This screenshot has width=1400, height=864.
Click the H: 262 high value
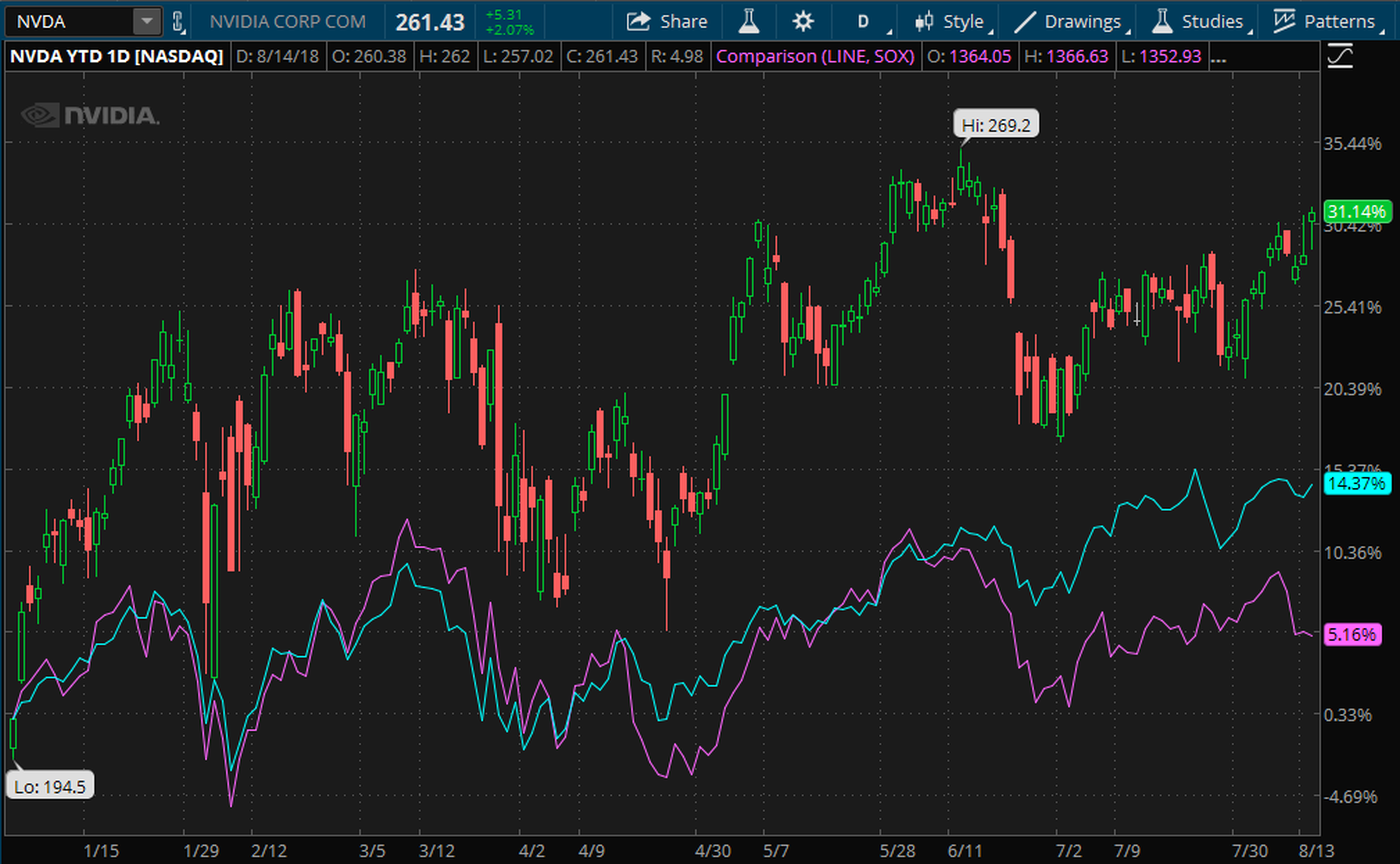444,57
